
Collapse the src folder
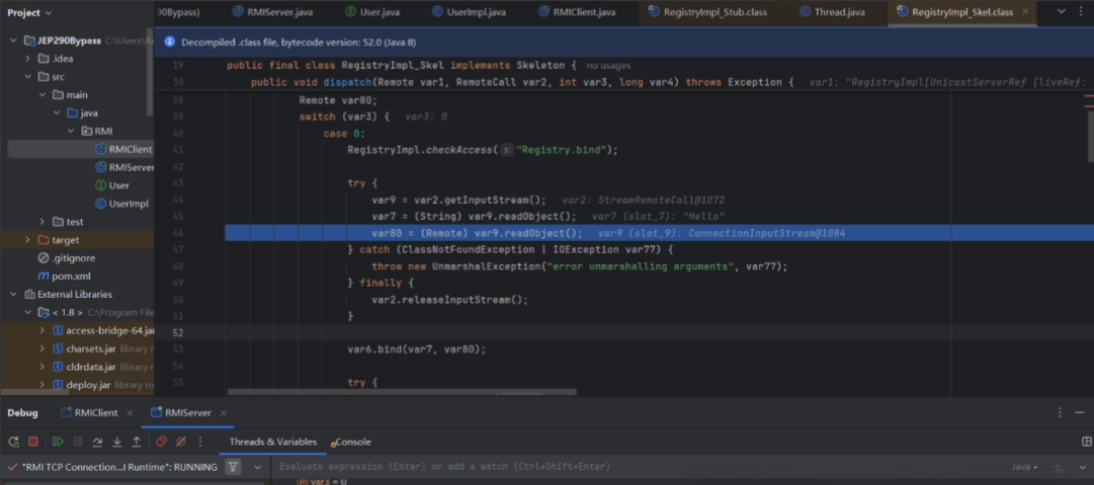click(x=27, y=77)
